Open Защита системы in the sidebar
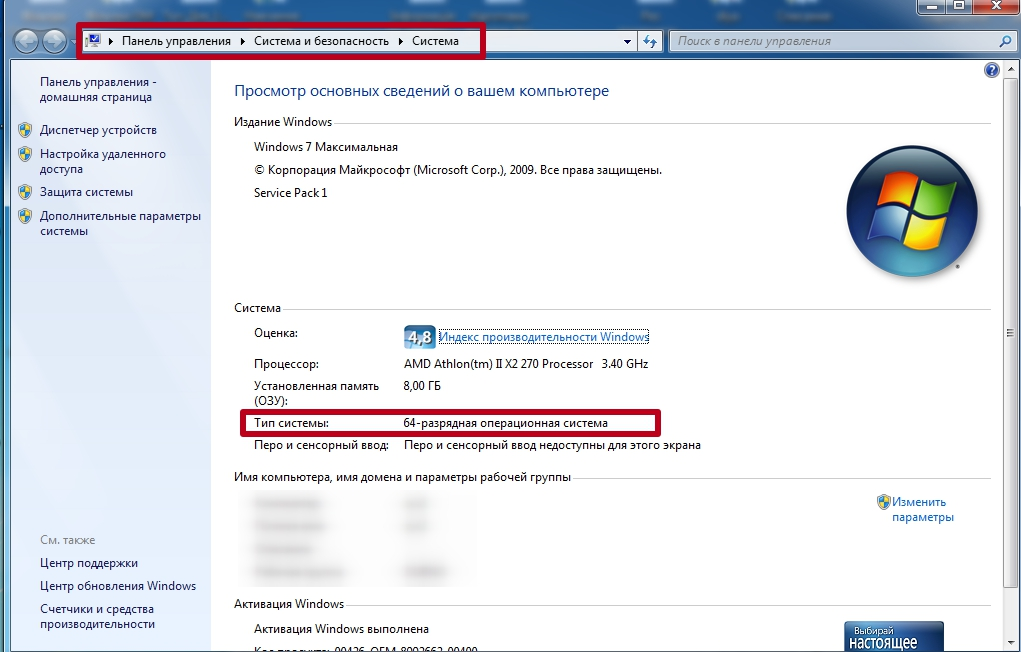 (x=86, y=192)
